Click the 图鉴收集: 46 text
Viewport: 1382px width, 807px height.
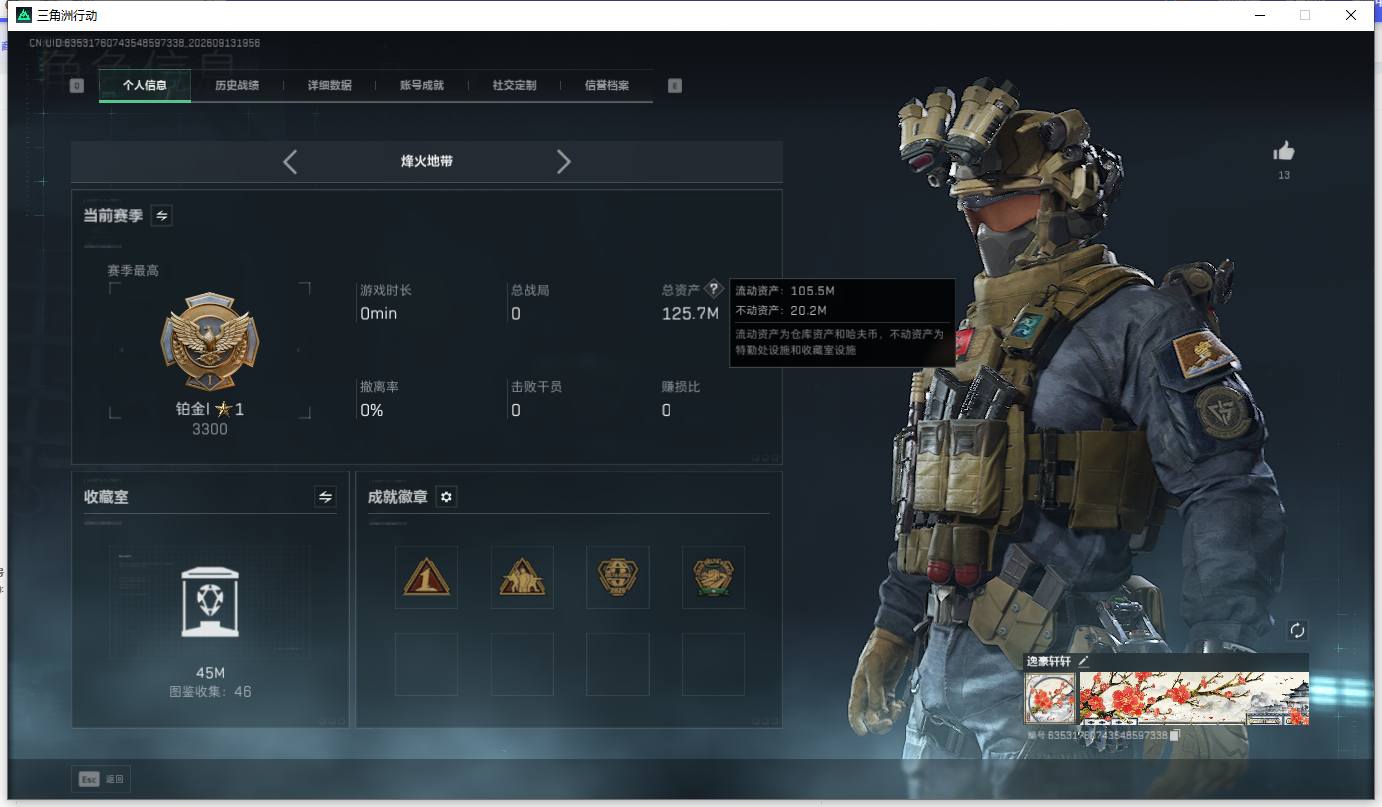(x=210, y=691)
